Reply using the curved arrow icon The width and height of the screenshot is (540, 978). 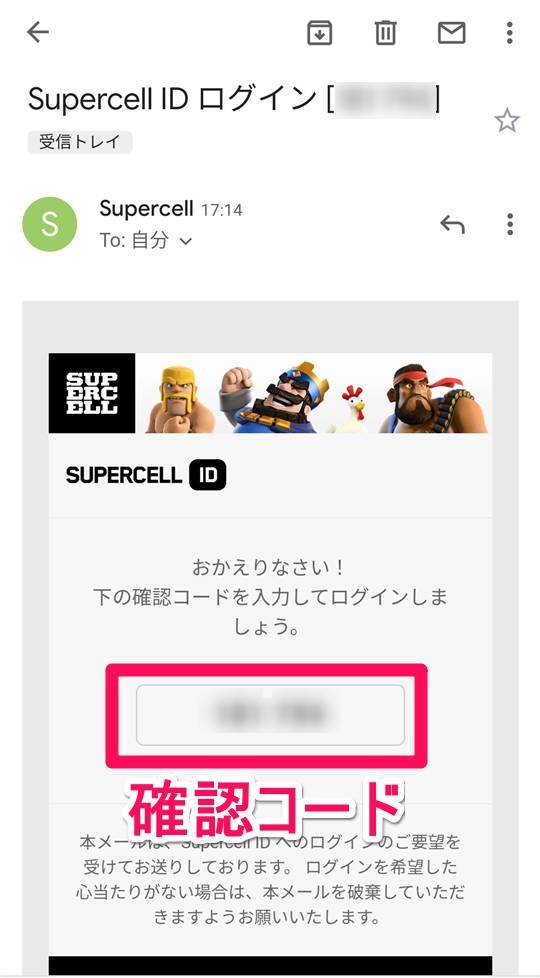coord(452,224)
